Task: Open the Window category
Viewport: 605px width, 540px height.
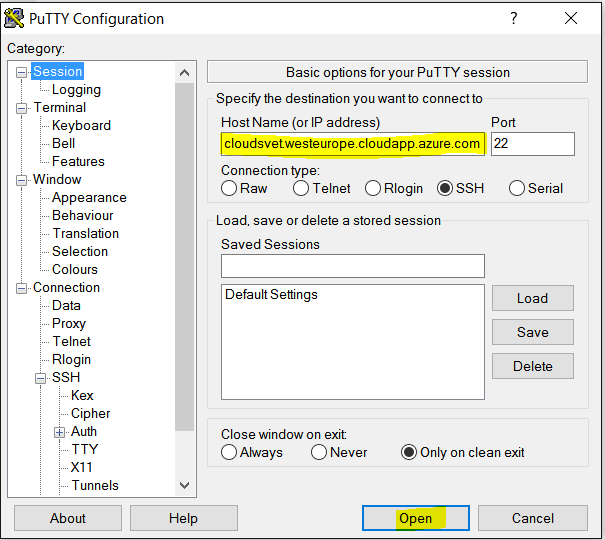Action: click(57, 179)
